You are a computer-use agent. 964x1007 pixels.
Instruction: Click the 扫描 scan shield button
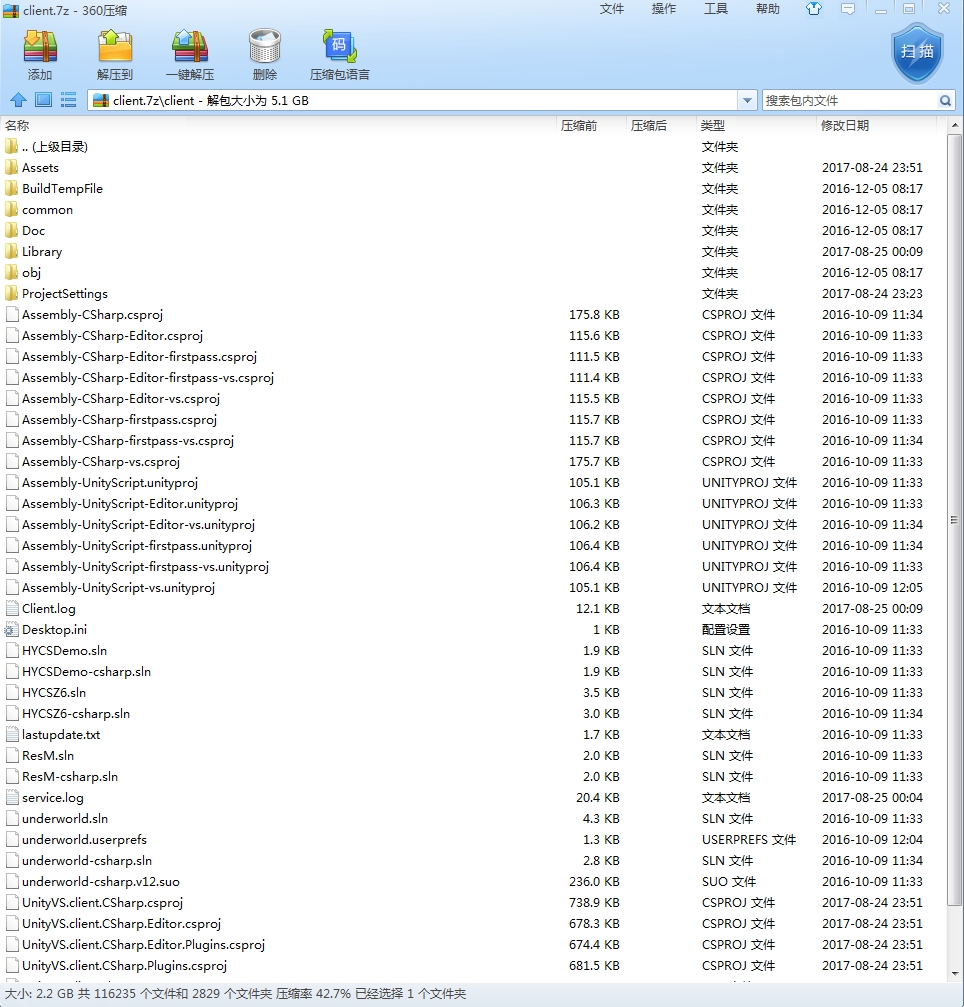click(916, 52)
